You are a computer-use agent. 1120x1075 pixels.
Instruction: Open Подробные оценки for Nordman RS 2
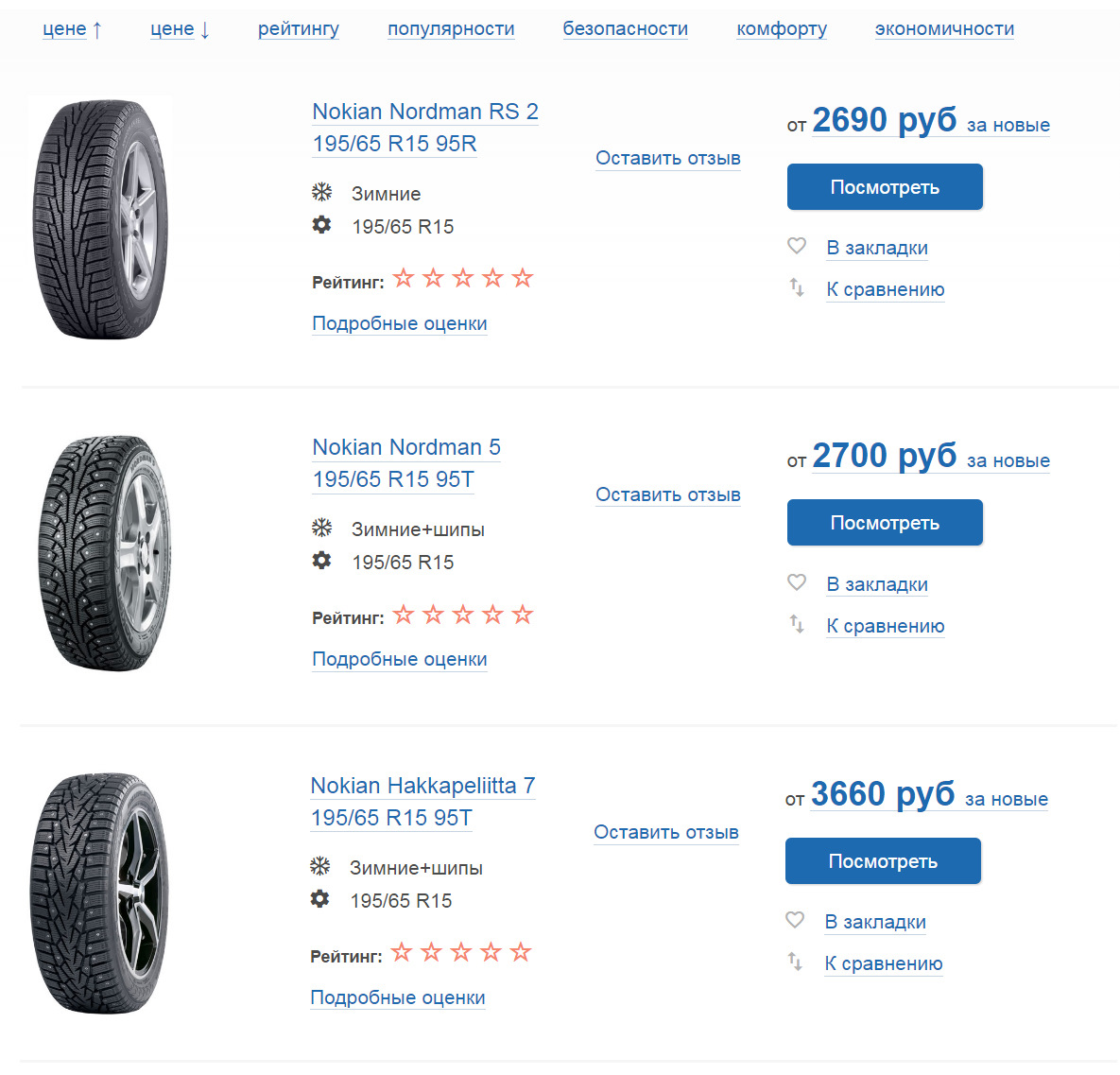[x=400, y=323]
